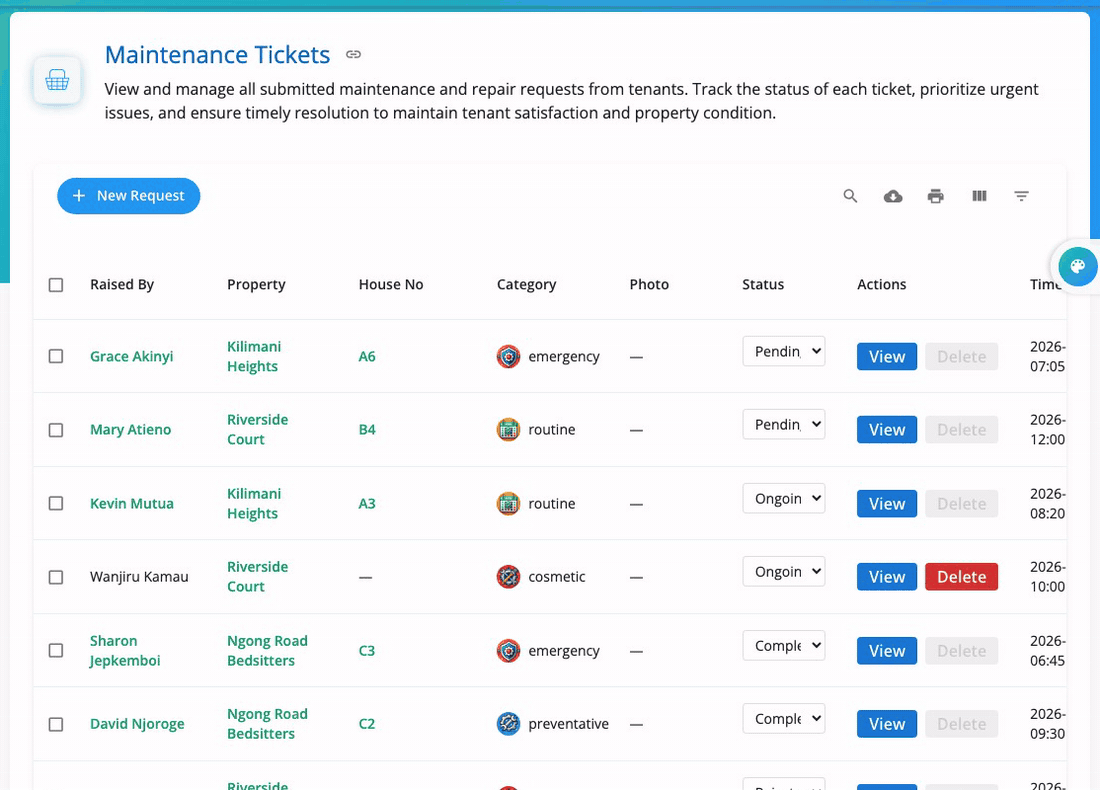Copy link icon beside Maintenance Tickets title
1100x790 pixels.
pyautogui.click(x=354, y=54)
